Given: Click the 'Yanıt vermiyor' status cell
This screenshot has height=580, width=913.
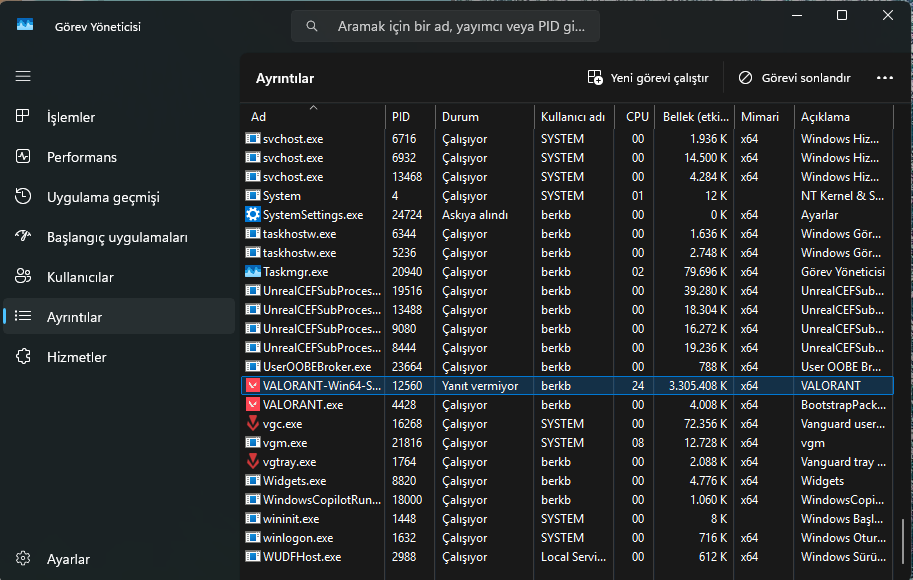Looking at the screenshot, I should tap(480, 386).
